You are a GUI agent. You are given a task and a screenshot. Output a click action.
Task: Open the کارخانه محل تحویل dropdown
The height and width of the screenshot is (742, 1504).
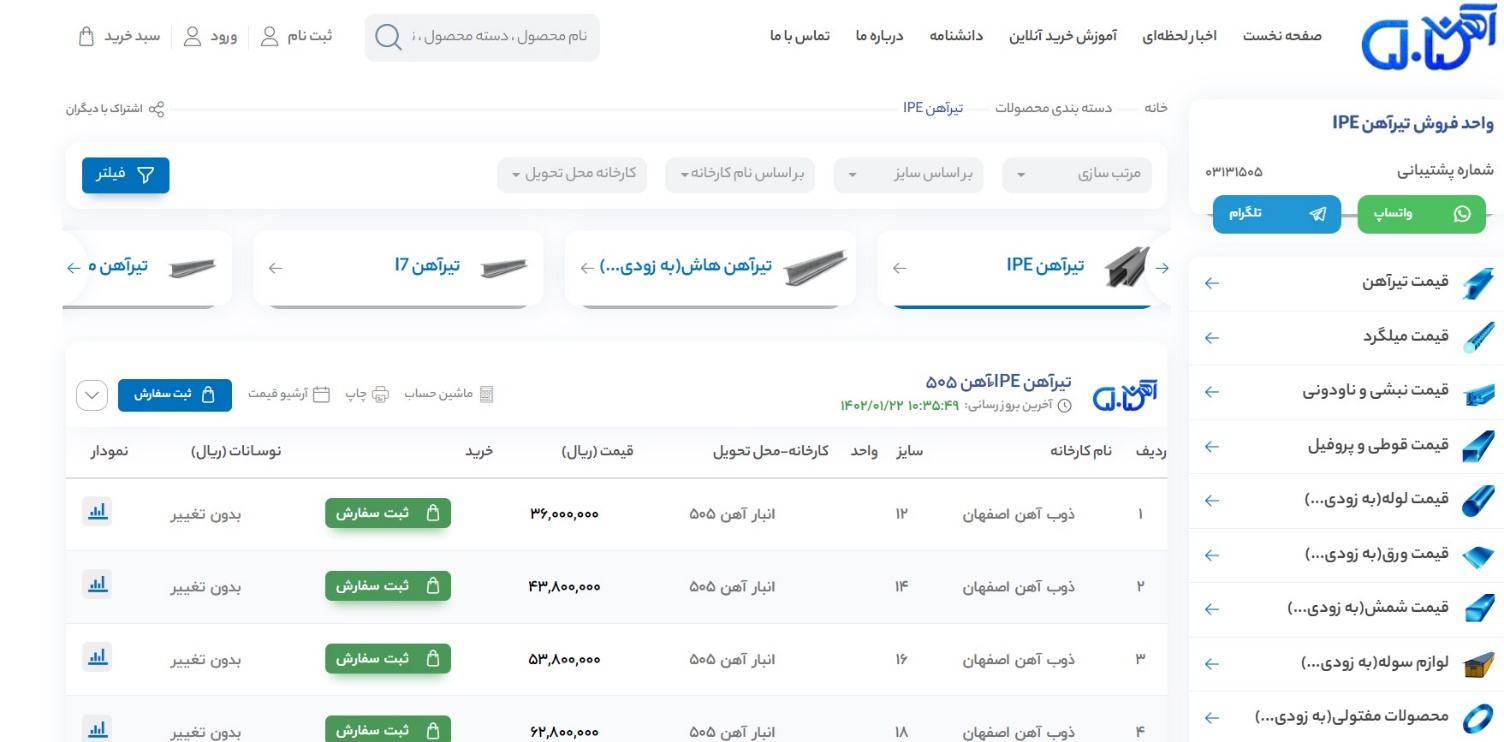coord(572,175)
